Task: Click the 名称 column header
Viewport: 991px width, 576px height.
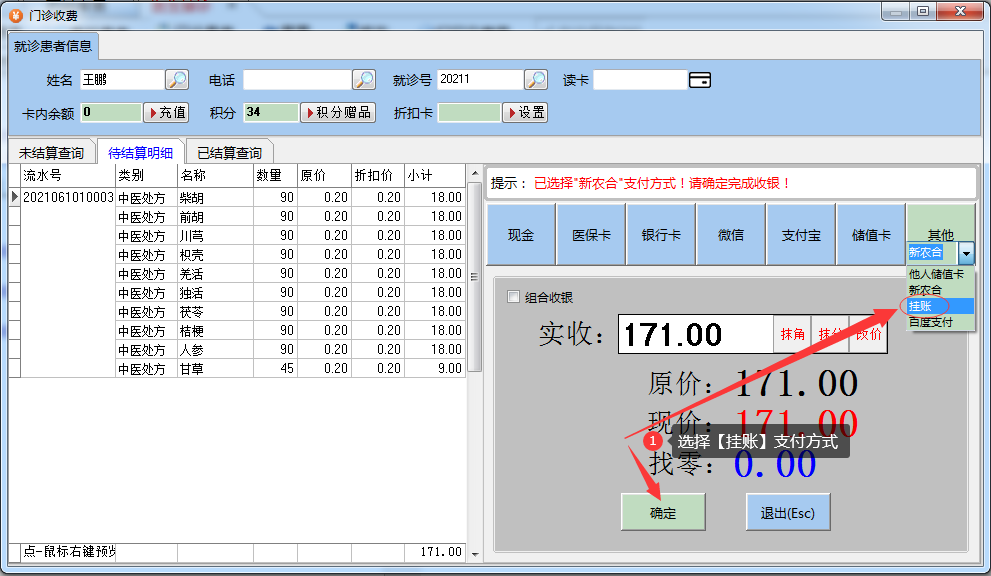Action: click(x=215, y=175)
